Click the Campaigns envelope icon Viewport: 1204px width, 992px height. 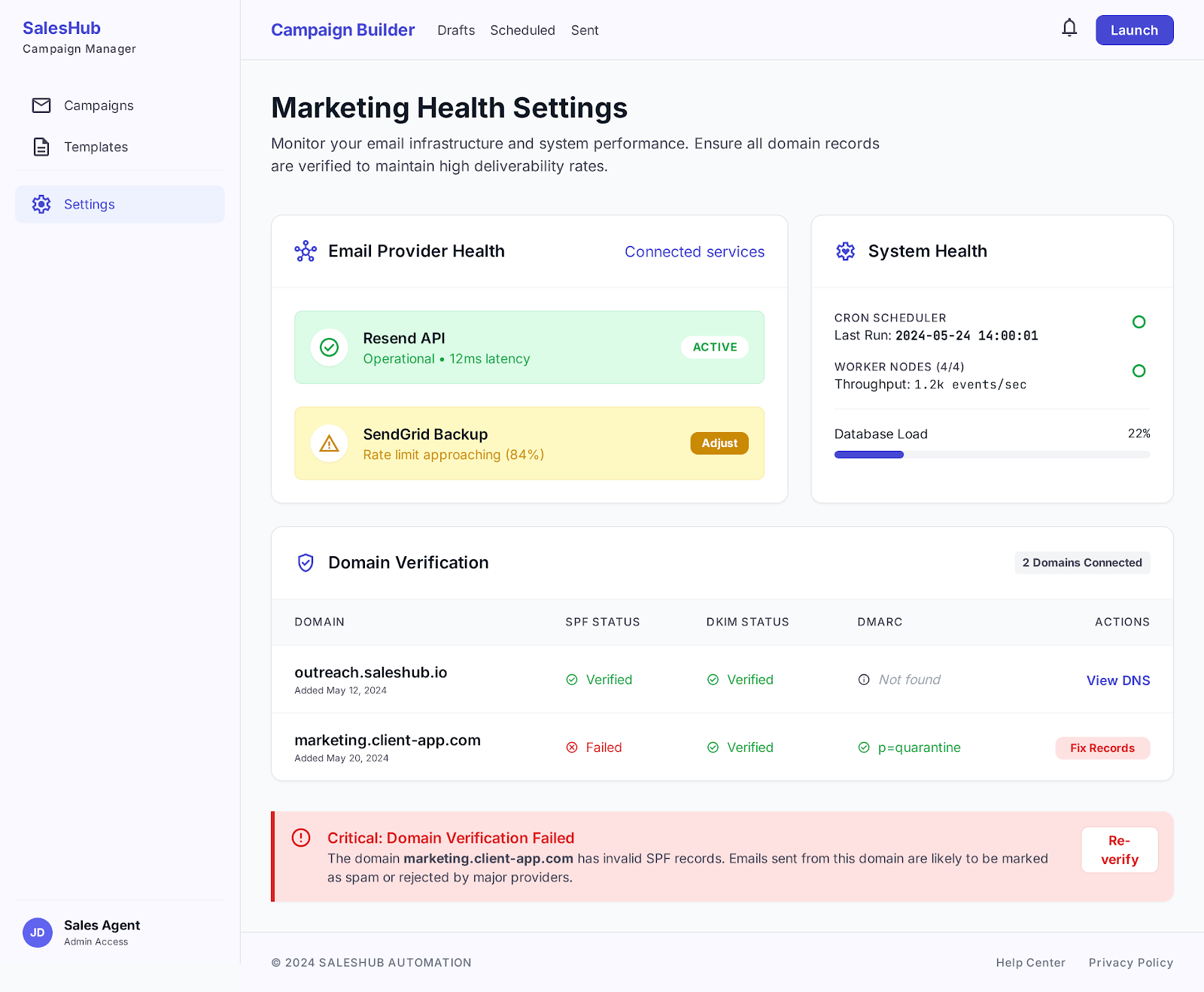[41, 105]
